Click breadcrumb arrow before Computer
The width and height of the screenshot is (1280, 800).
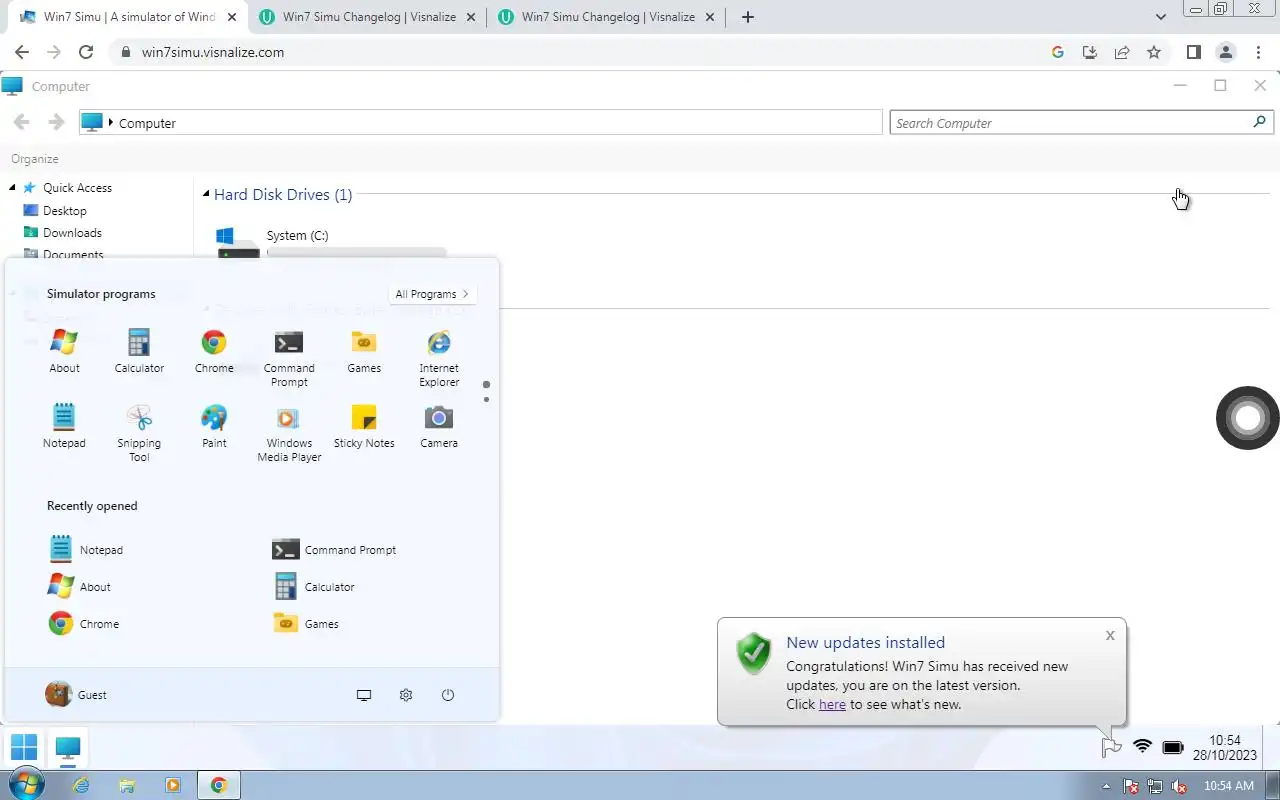click(111, 123)
